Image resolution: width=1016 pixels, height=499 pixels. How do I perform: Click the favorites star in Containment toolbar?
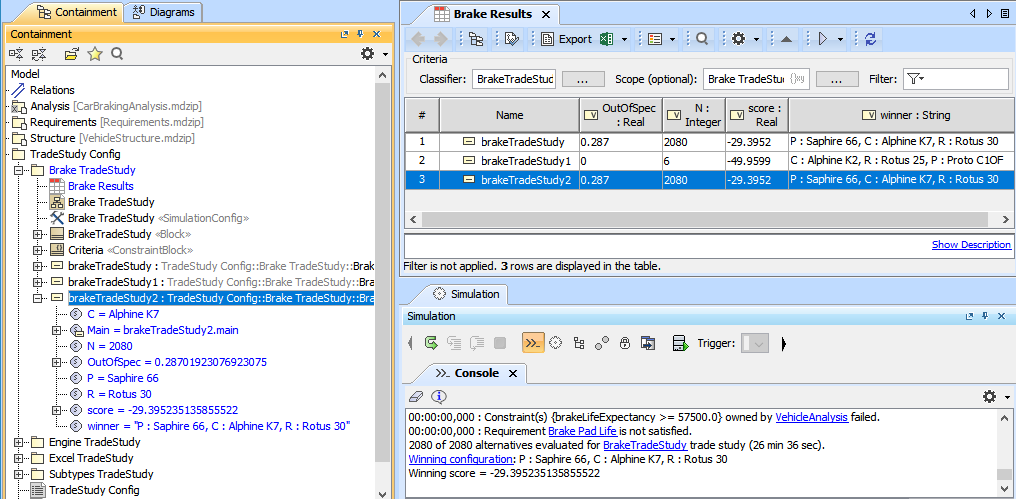[x=95, y=54]
